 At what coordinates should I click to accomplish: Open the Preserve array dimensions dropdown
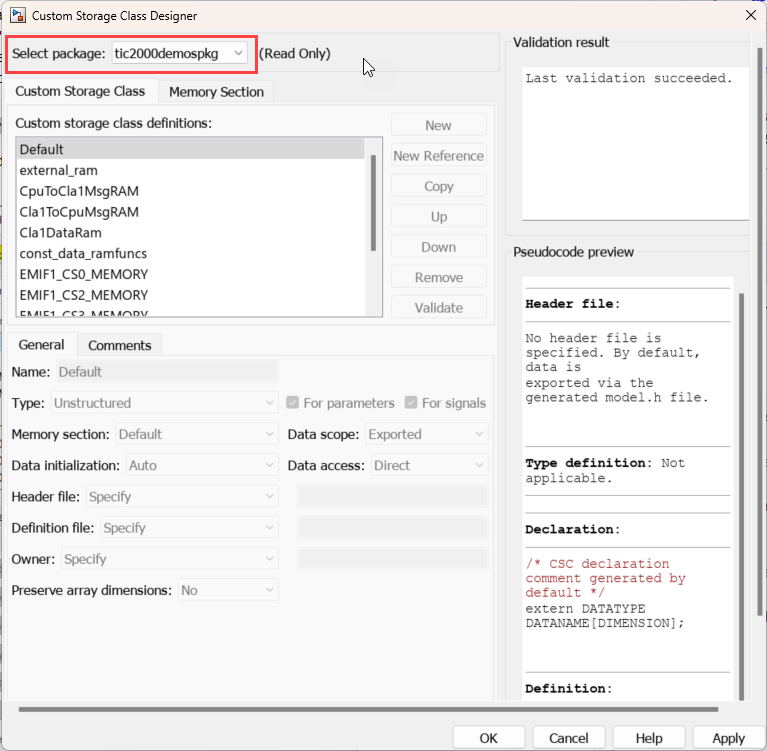[228, 591]
